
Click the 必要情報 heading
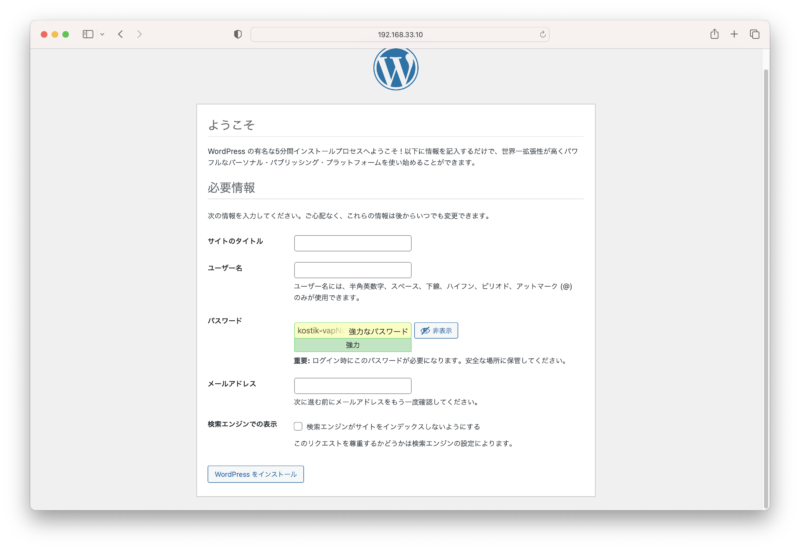pos(231,188)
